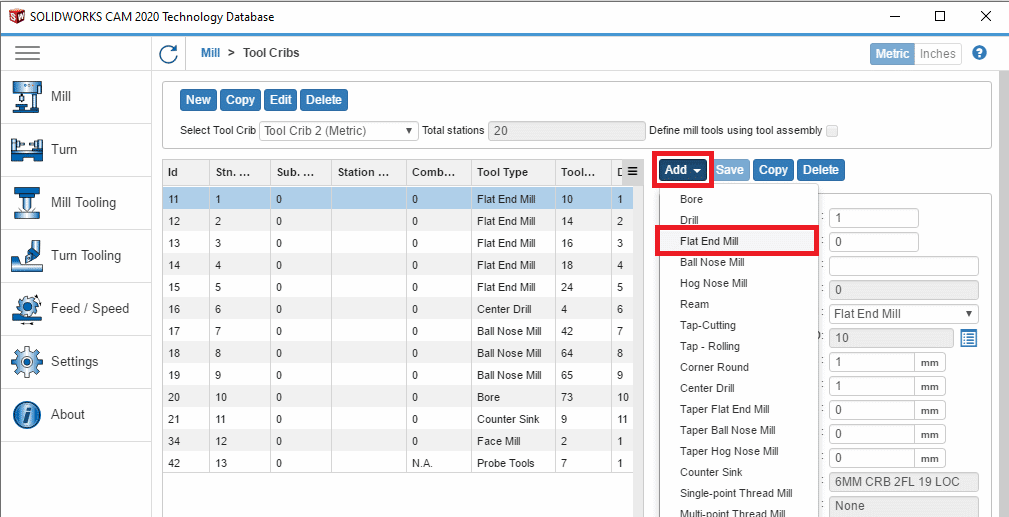This screenshot has width=1009, height=517.
Task: Select Ball Nose Mill row Id 18
Action: [x=398, y=353]
